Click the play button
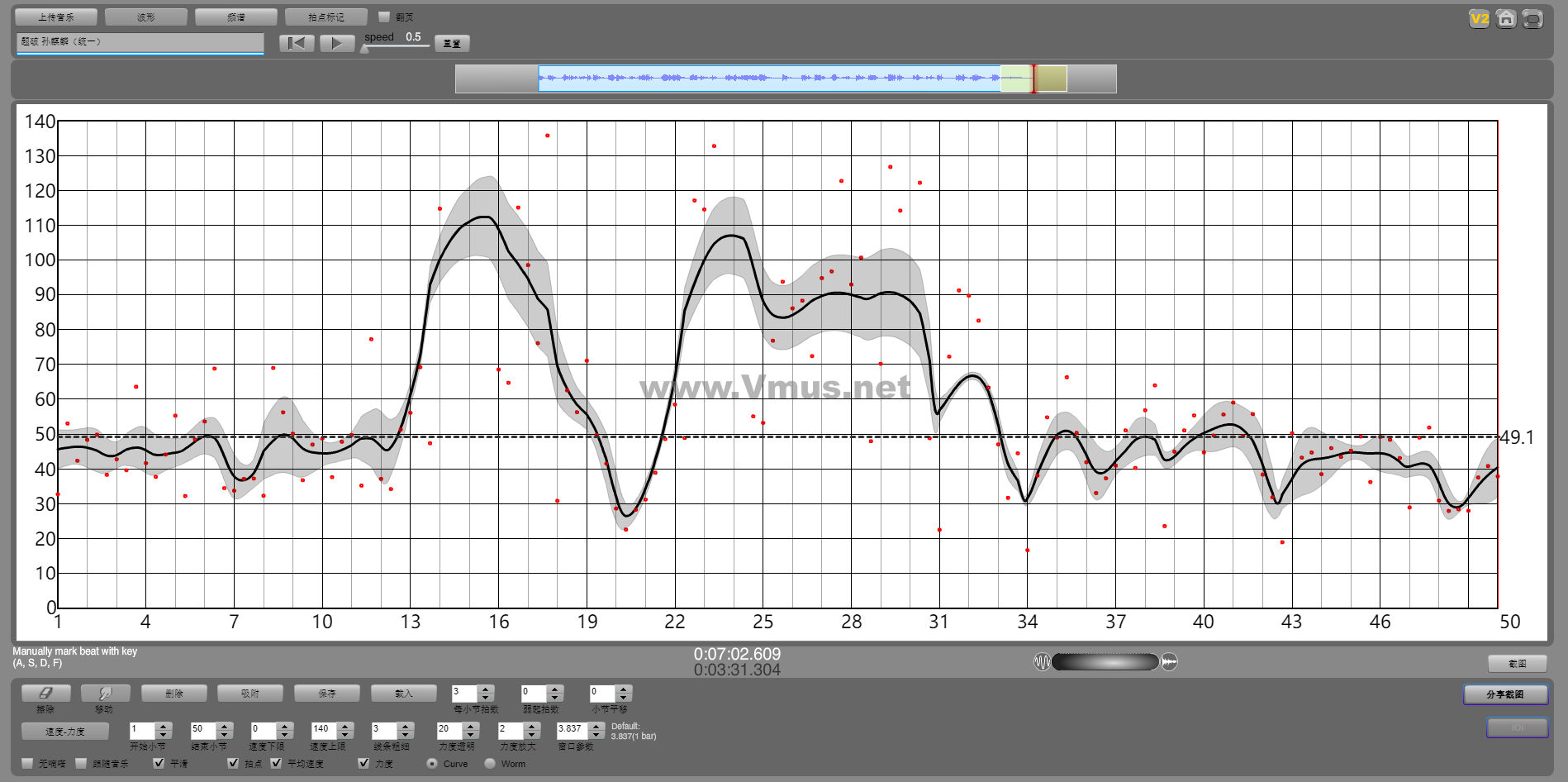This screenshot has height=782, width=1568. click(336, 43)
